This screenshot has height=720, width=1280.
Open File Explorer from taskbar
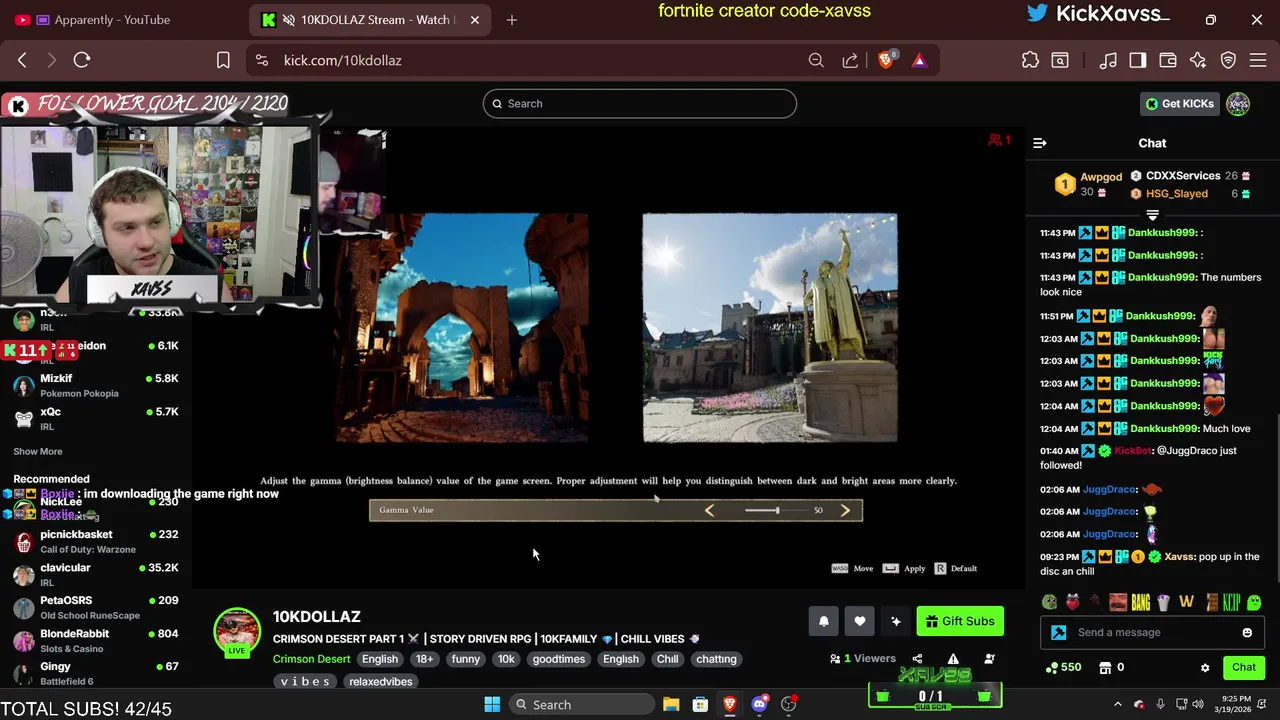click(x=671, y=704)
